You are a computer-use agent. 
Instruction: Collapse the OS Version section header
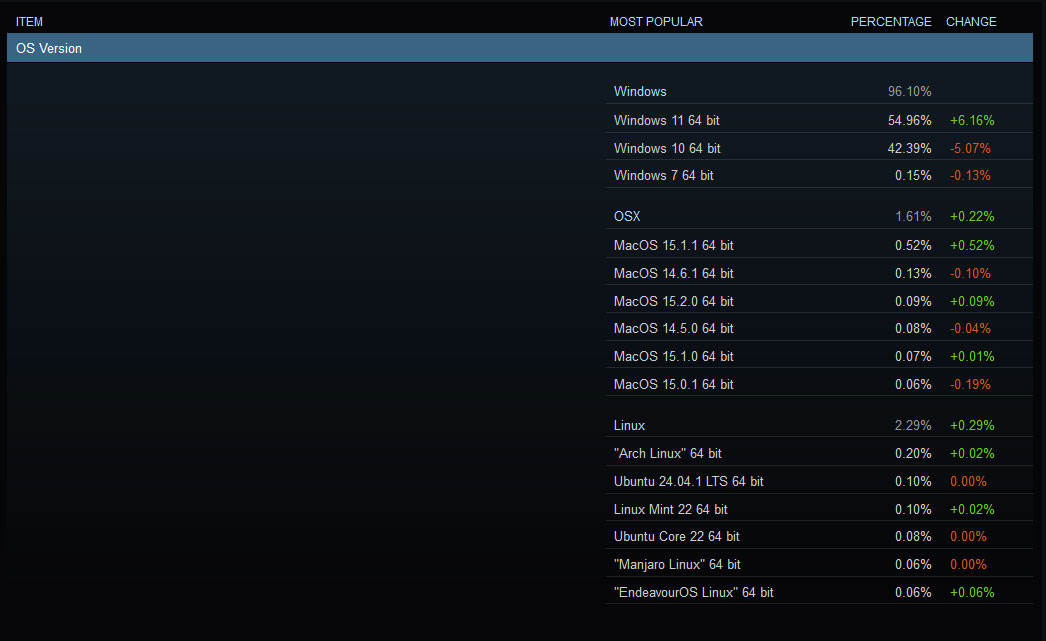coord(520,48)
